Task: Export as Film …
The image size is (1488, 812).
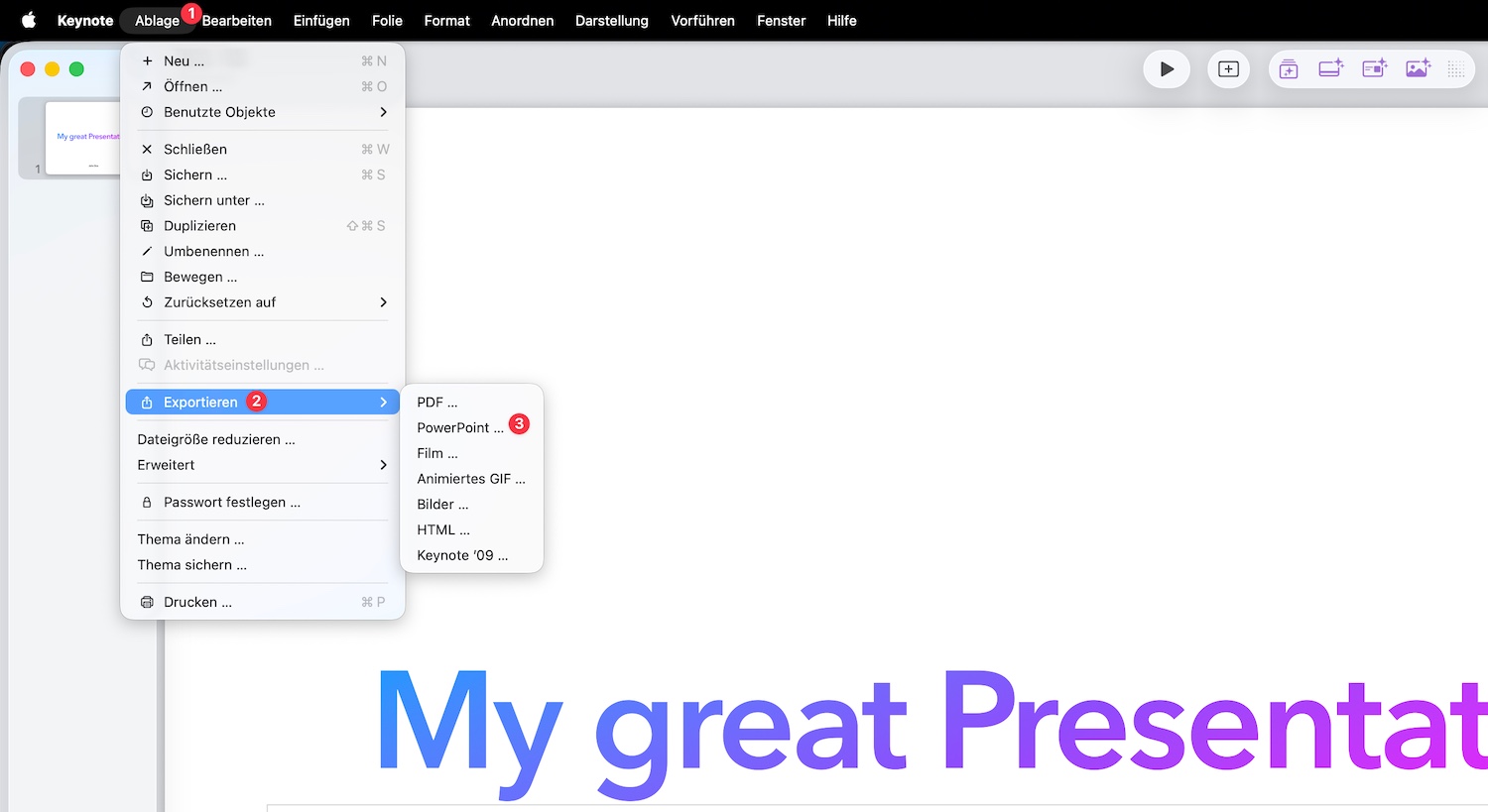Action: point(471,453)
